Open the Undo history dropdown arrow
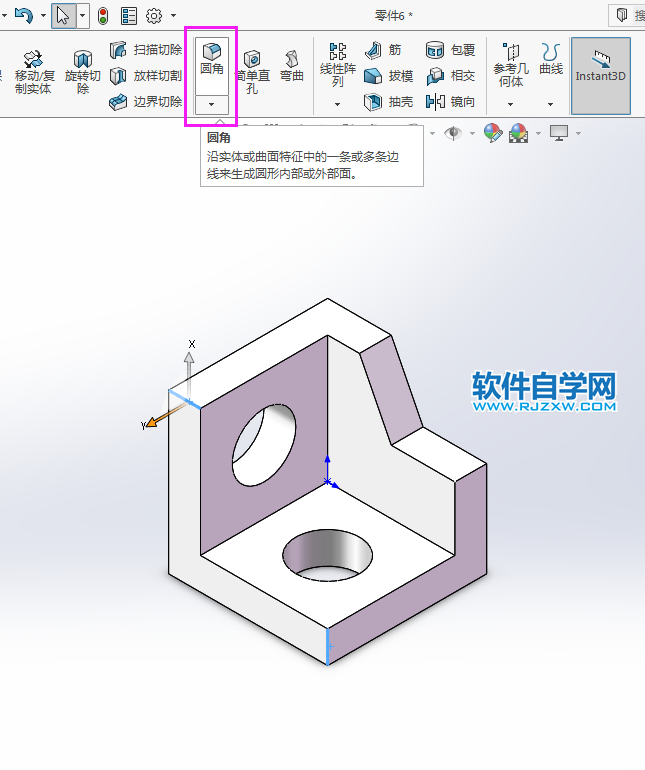Image resolution: width=645 pixels, height=770 pixels. 43,16
